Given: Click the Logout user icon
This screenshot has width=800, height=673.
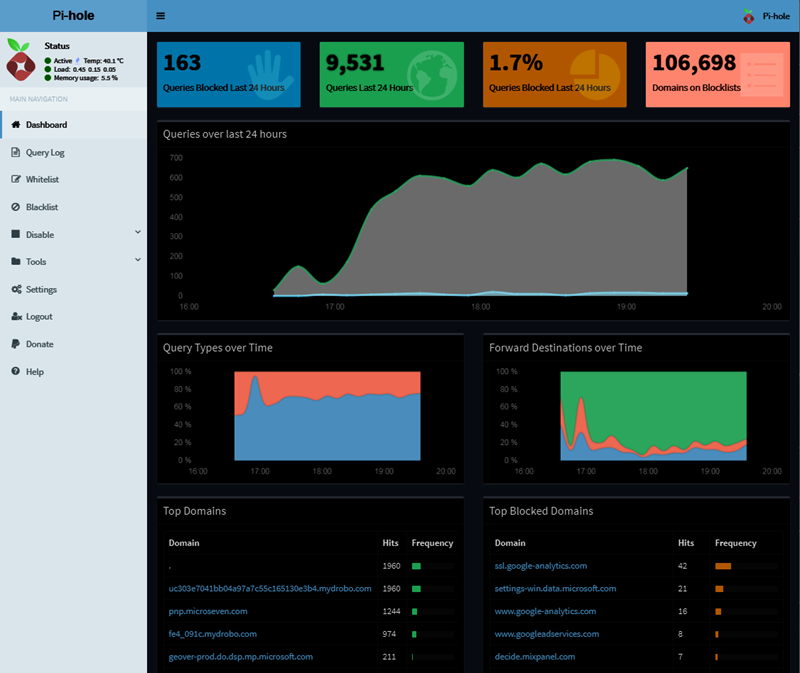Looking at the screenshot, I should [16, 316].
